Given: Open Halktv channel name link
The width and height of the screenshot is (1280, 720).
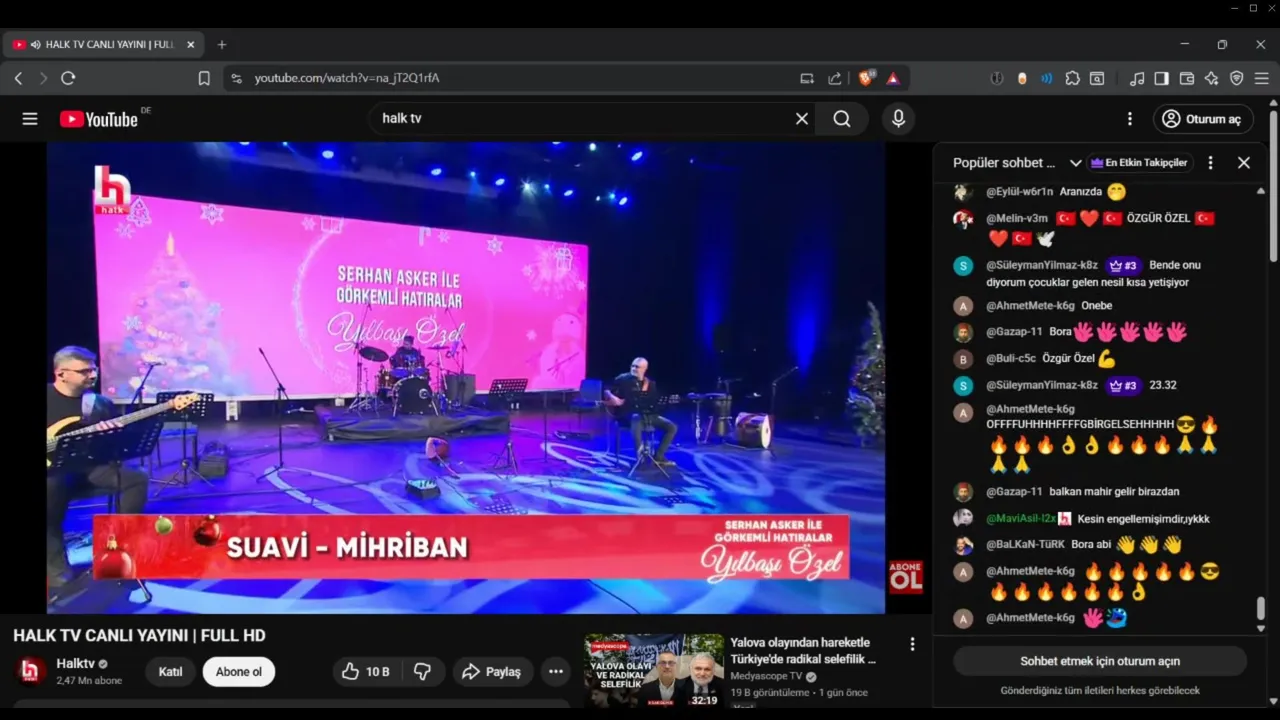Looking at the screenshot, I should coord(75,664).
